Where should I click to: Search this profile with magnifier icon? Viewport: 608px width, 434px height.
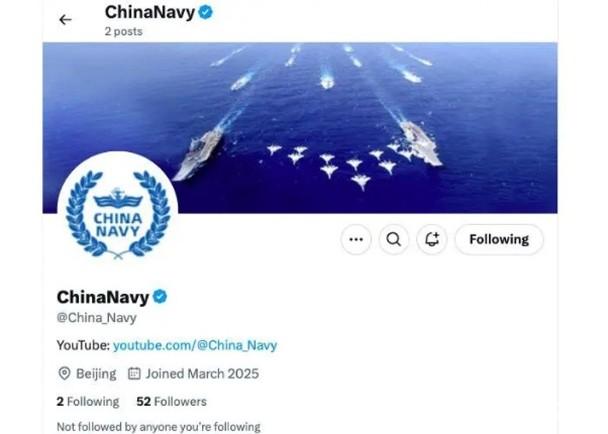tap(394, 239)
